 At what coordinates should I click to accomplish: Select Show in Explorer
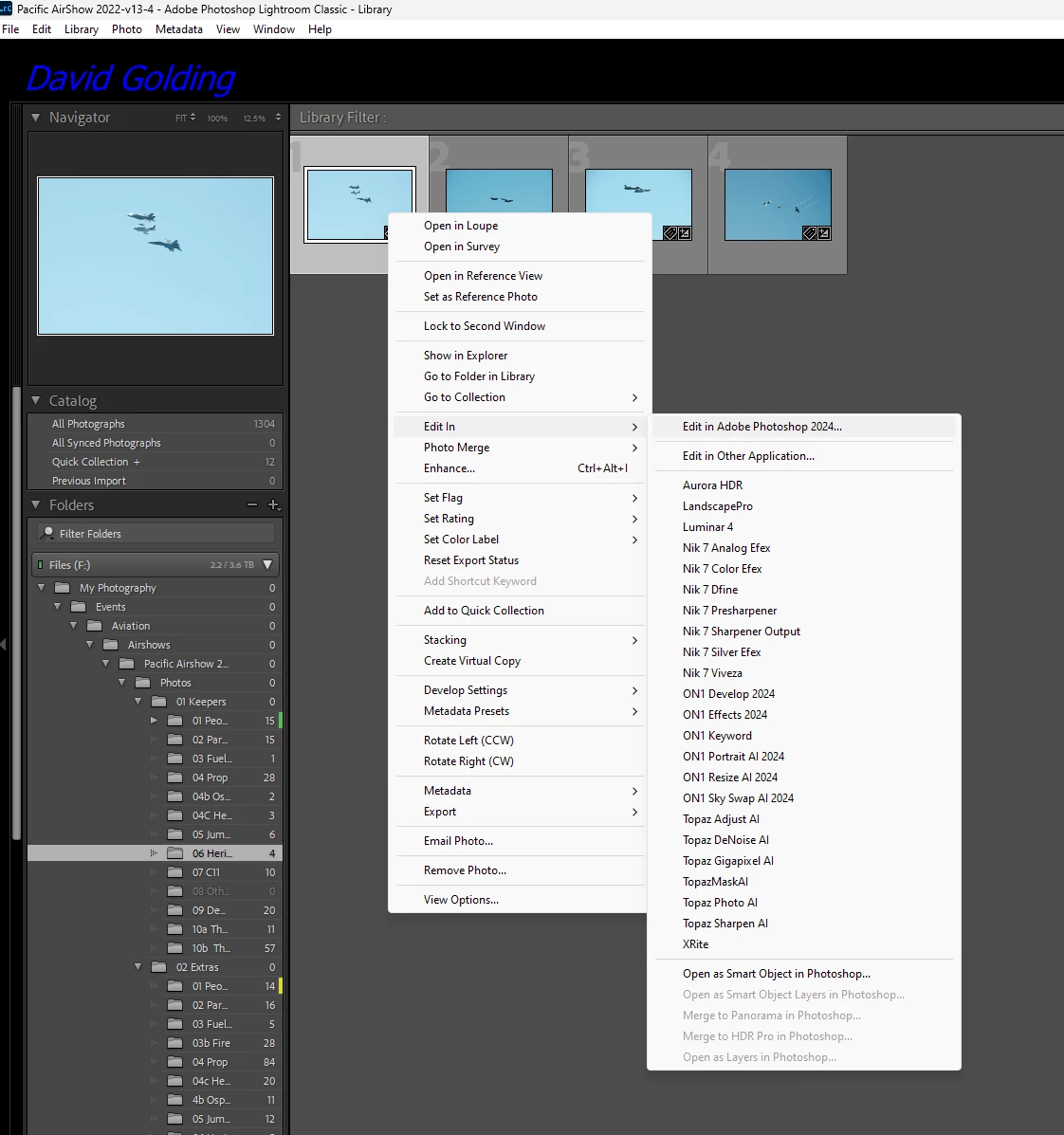pyautogui.click(x=520, y=356)
